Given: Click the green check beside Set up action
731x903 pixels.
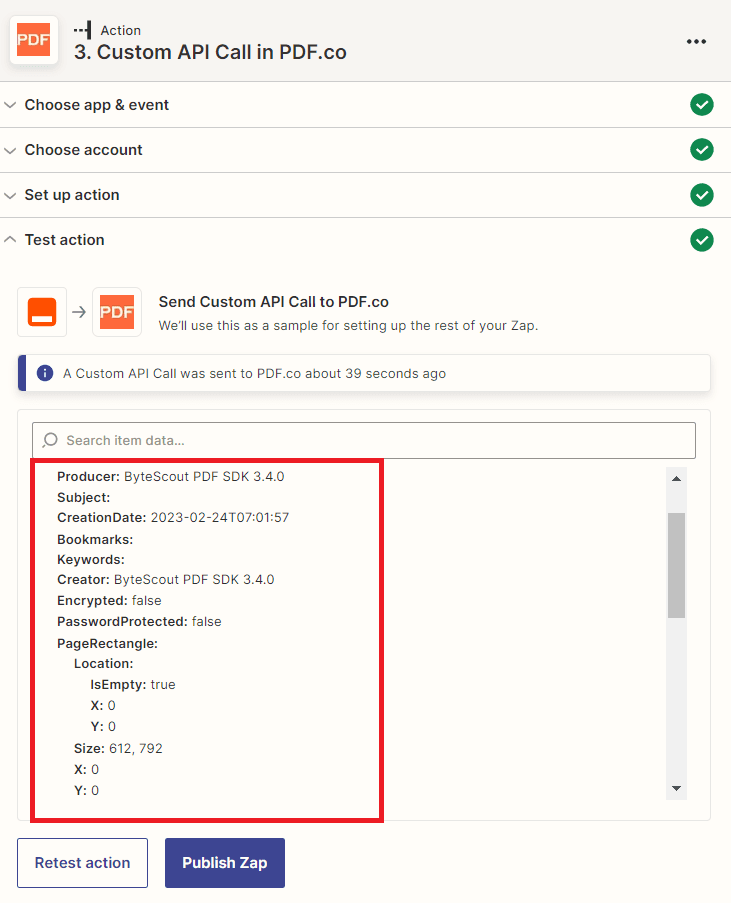Looking at the screenshot, I should tap(702, 195).
